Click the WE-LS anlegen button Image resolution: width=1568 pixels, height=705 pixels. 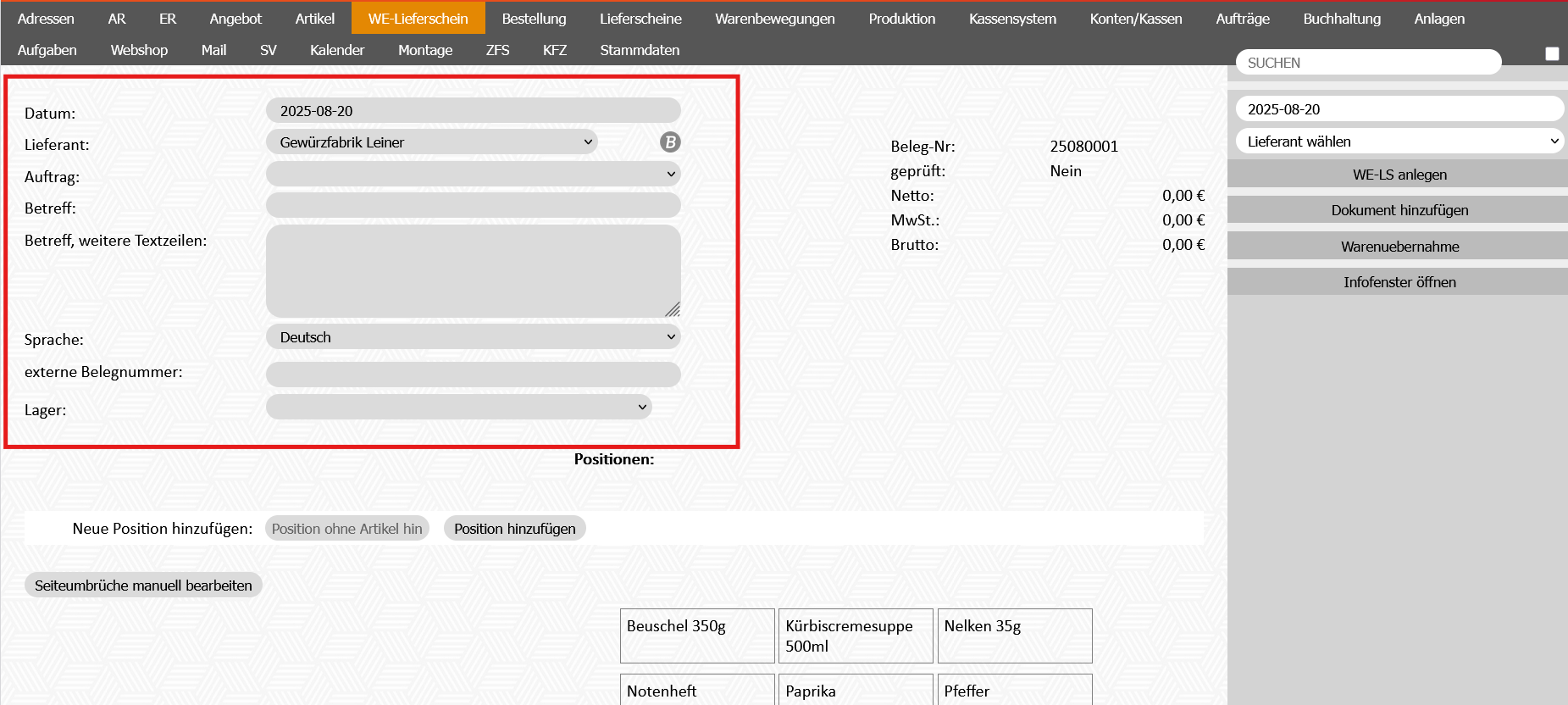pyautogui.click(x=1399, y=175)
